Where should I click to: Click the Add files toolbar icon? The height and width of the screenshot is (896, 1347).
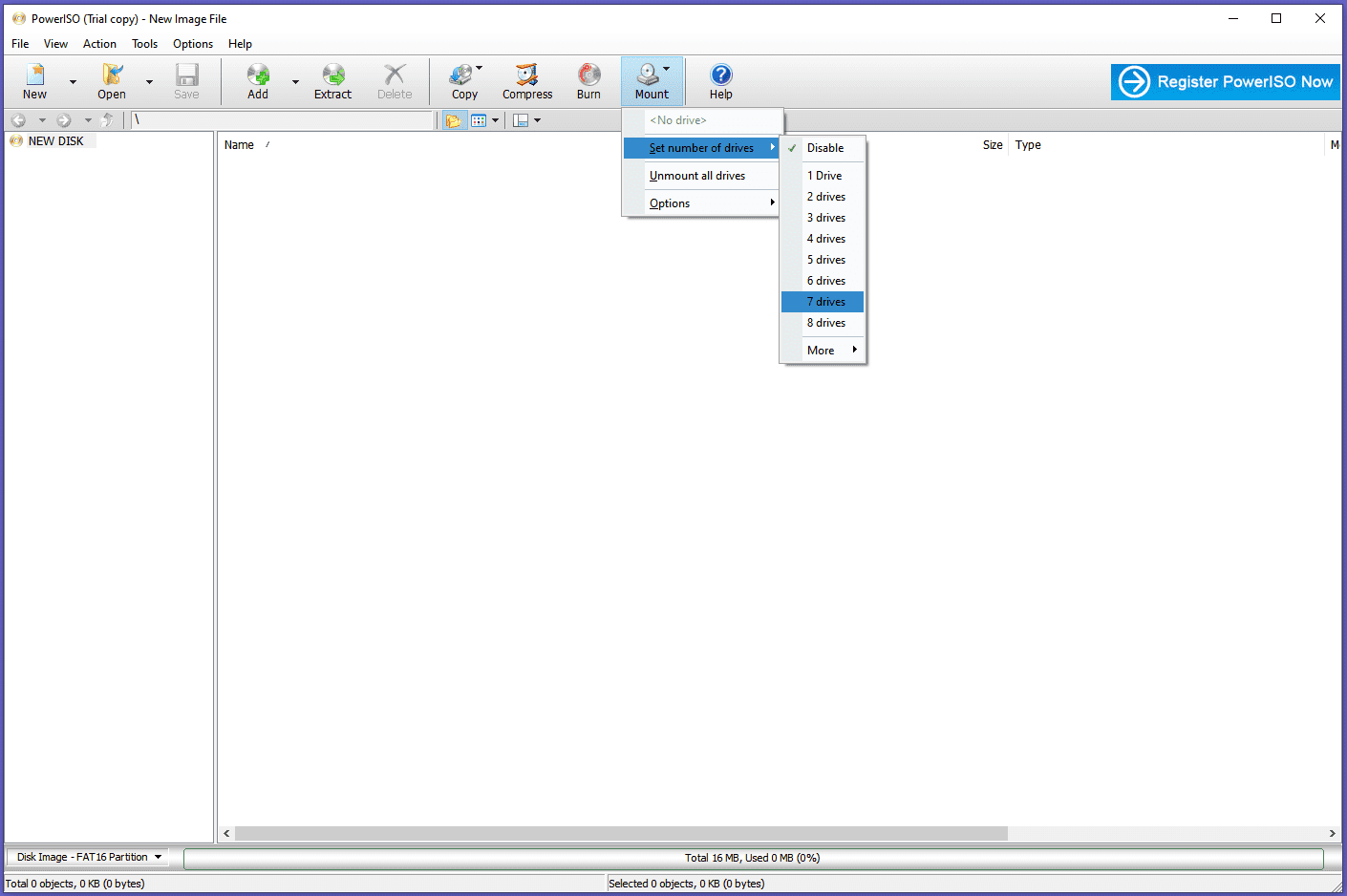(x=258, y=81)
